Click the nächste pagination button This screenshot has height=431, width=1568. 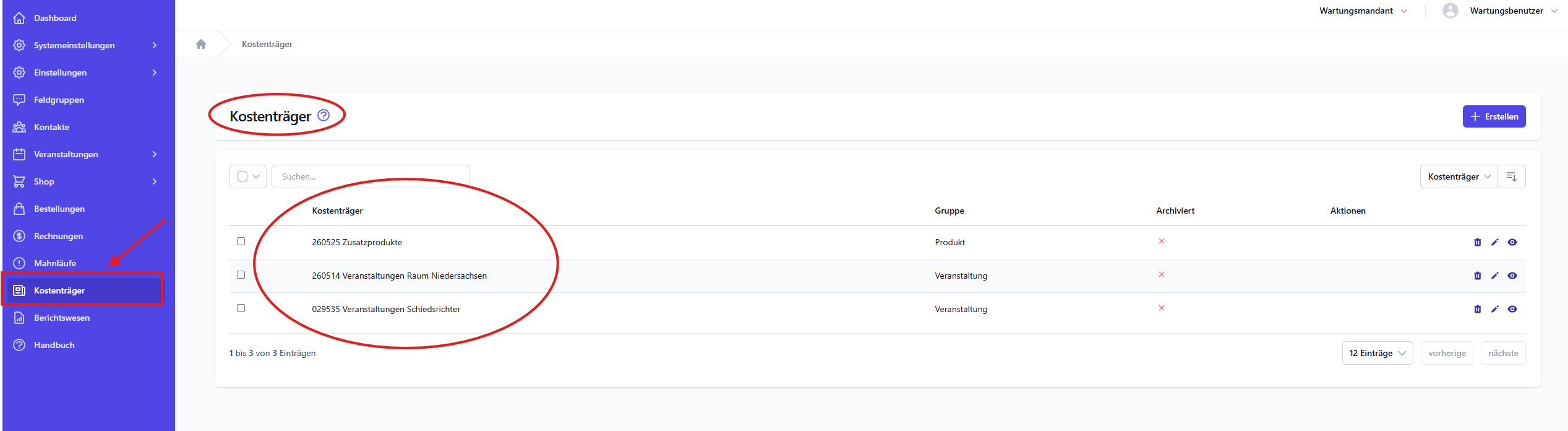[1503, 353]
